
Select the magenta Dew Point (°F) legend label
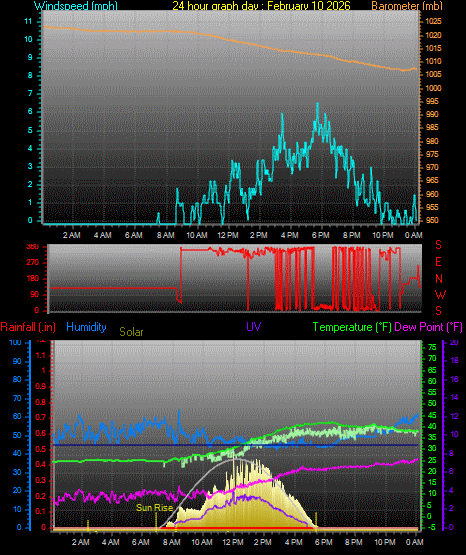pyautogui.click(x=428, y=327)
